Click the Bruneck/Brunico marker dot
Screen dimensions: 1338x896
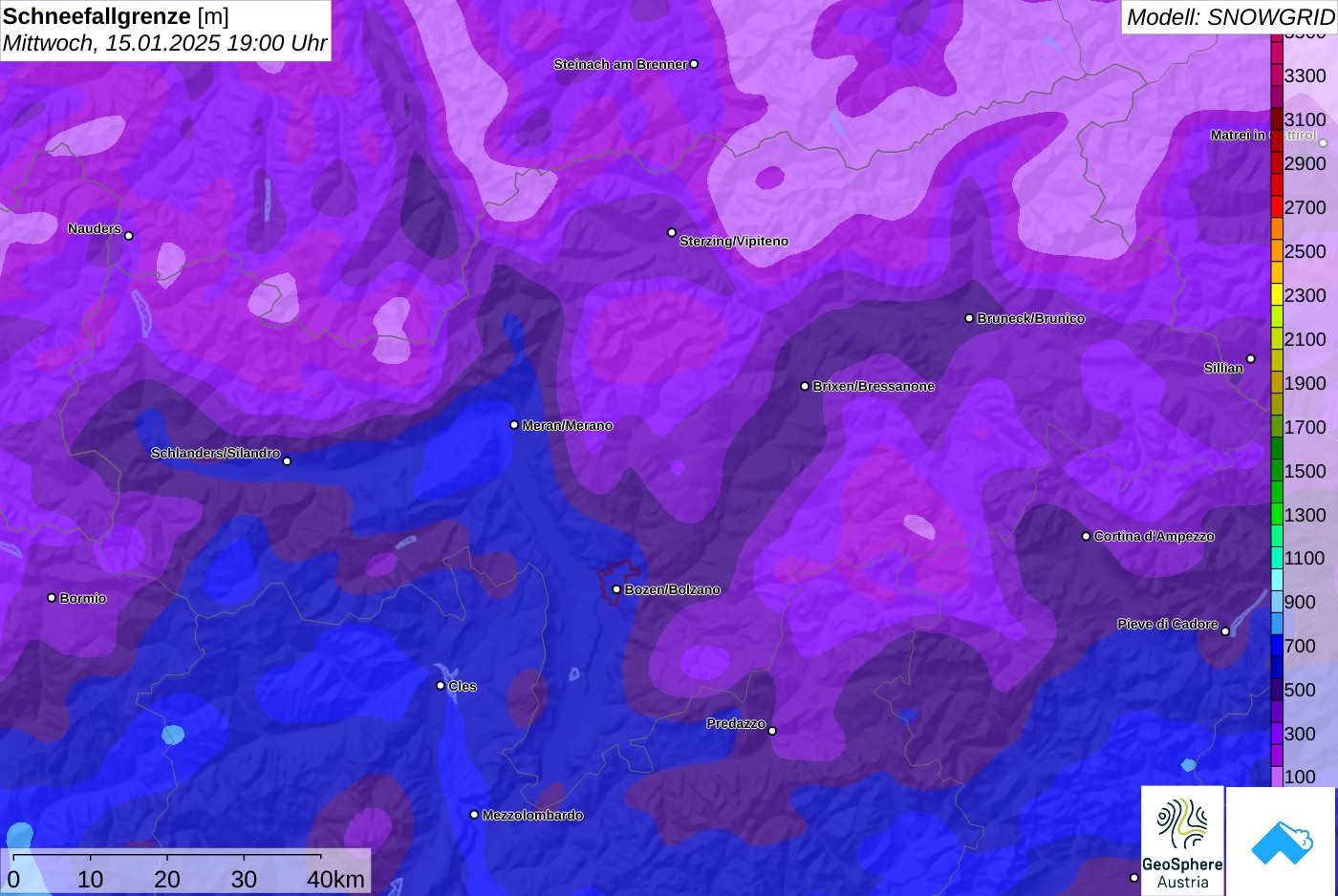(969, 318)
